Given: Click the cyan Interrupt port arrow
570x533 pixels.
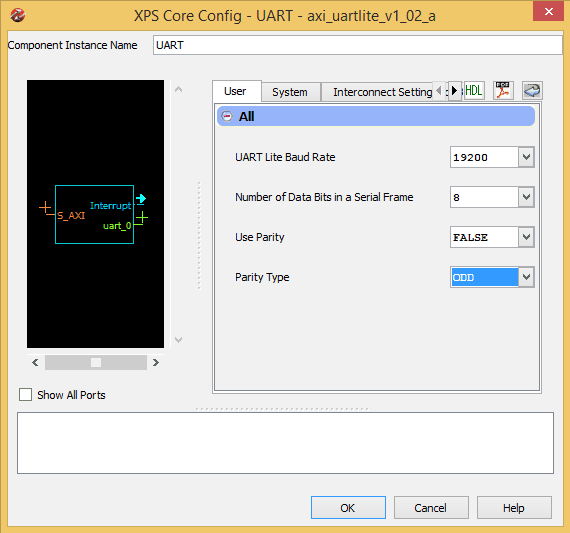Looking at the screenshot, I should tap(141, 199).
